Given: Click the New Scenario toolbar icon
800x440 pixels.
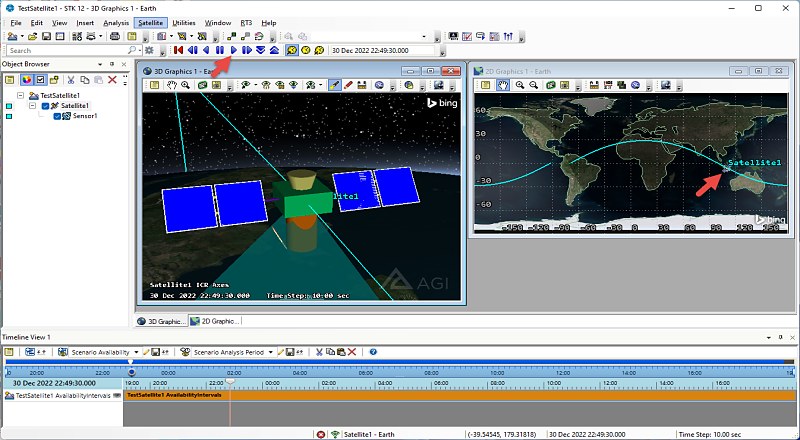Looking at the screenshot, I should [12, 36].
